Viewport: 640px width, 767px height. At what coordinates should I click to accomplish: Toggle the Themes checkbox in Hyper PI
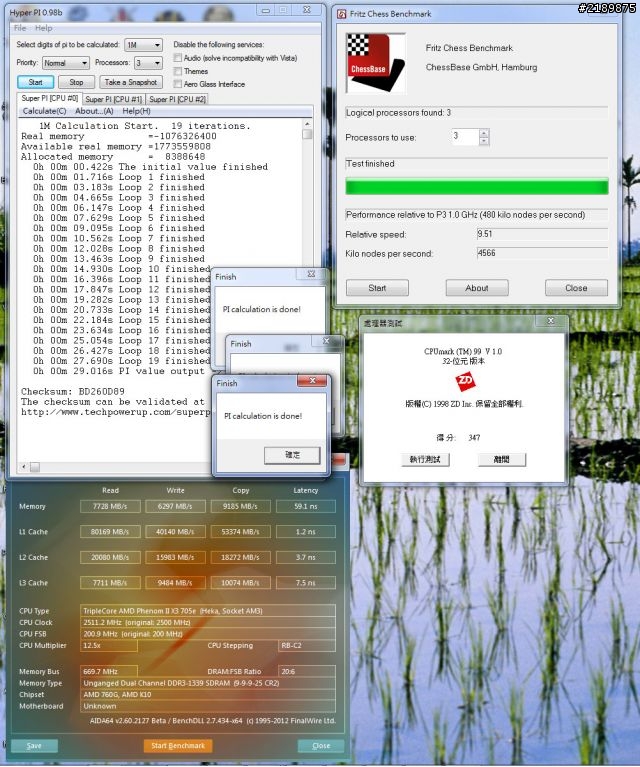click(x=178, y=71)
